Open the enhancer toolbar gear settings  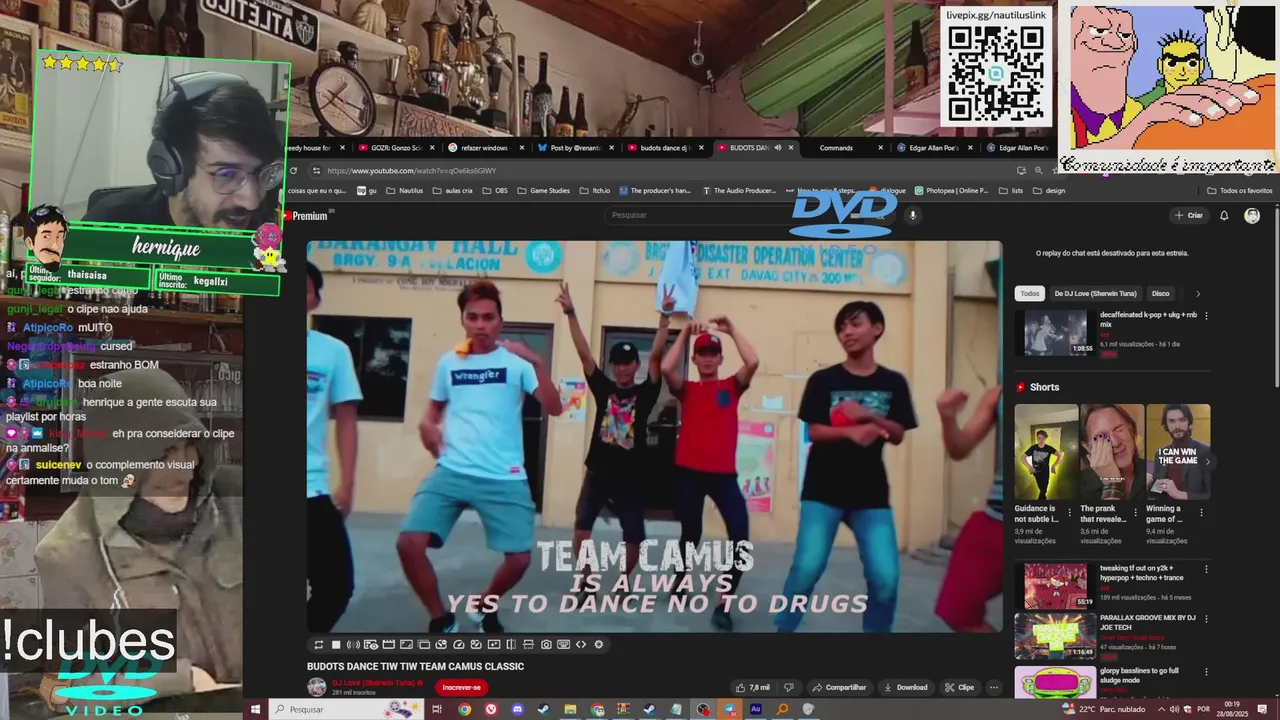point(599,645)
